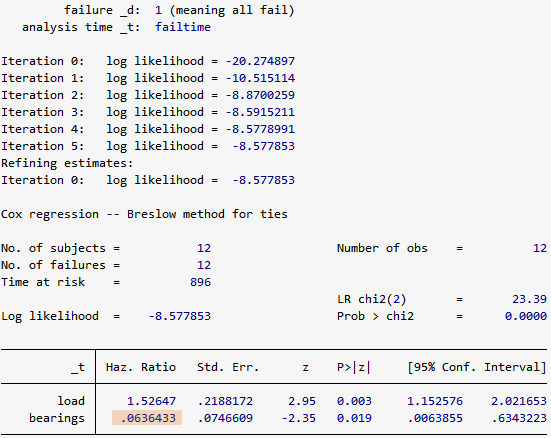Select the Prob > chi2 value 0.0000
The image size is (551, 438).
point(526,316)
